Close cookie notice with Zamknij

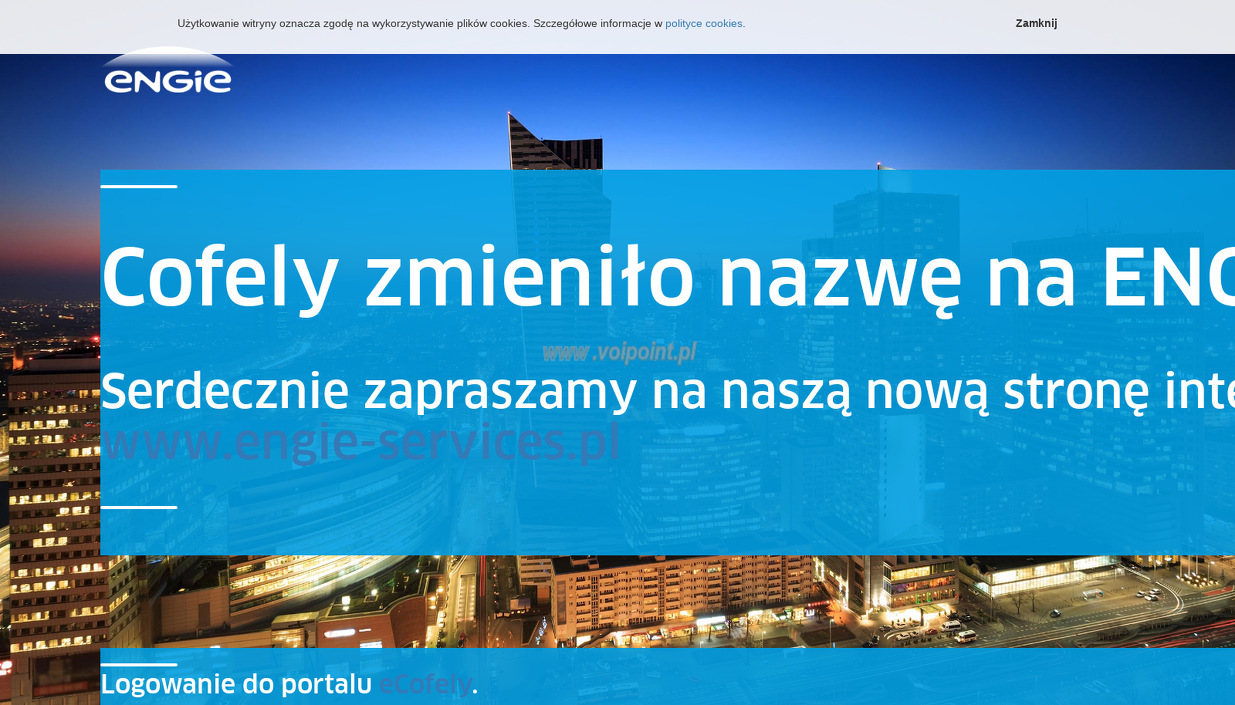[x=1036, y=23]
